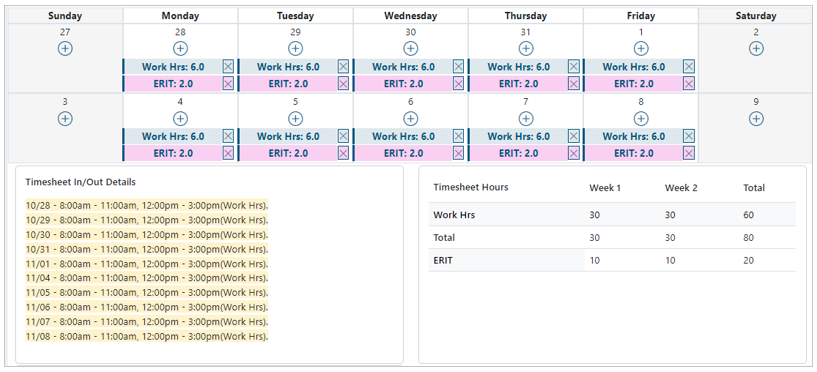
Task: Select the ERIT row in Timesheet Hours
Action: click(x=612, y=261)
